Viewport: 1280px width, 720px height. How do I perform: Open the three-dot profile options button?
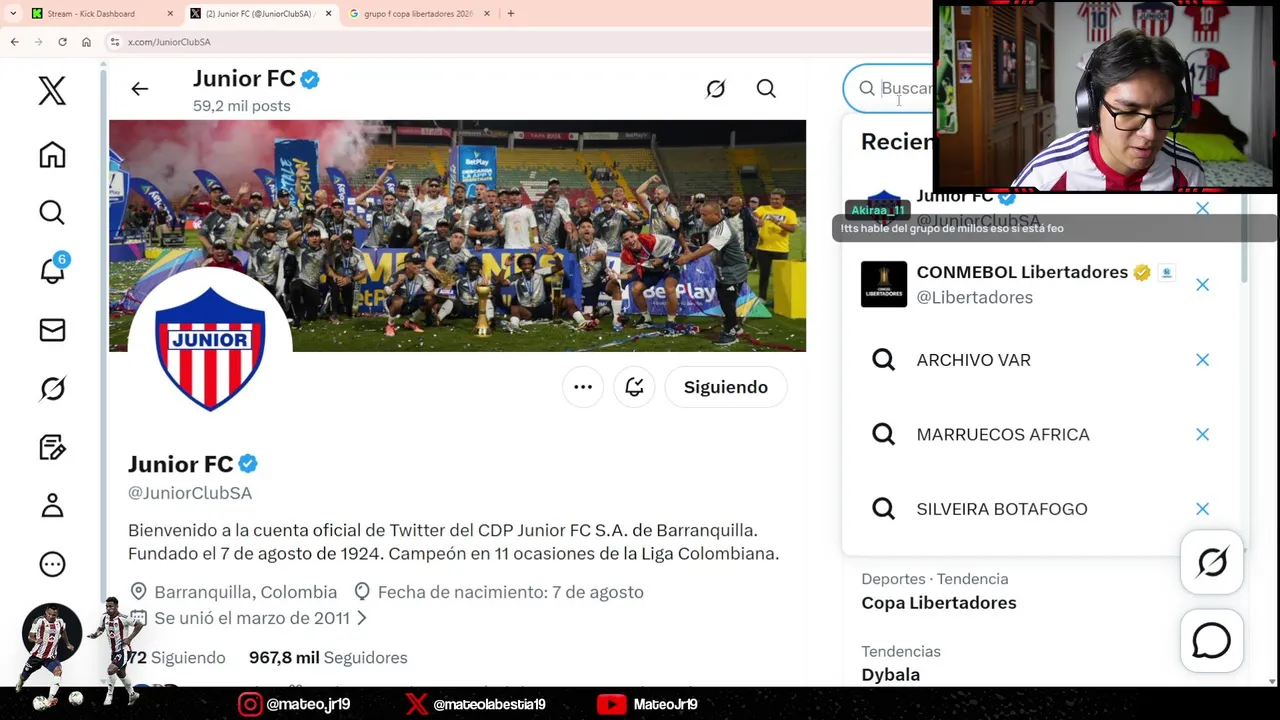tap(583, 387)
